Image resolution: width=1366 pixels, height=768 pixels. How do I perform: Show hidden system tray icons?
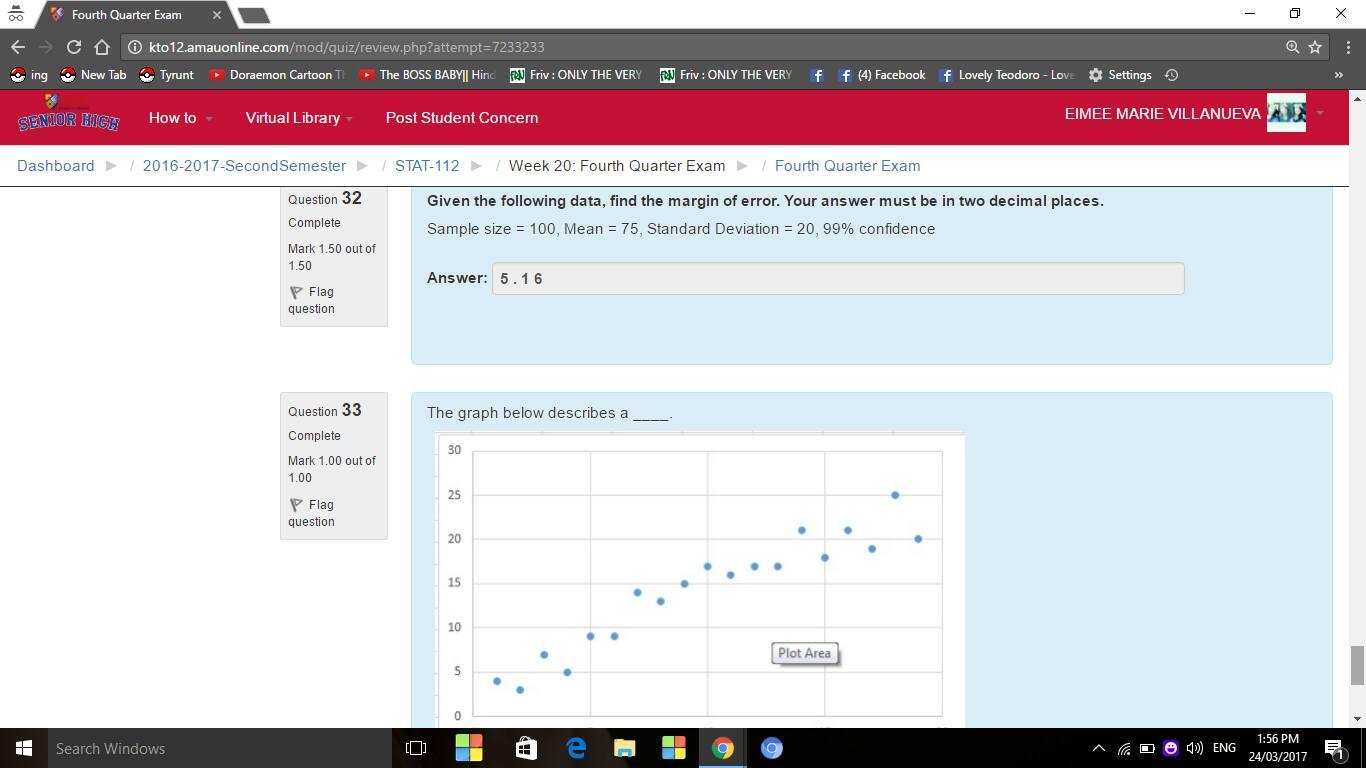1098,748
